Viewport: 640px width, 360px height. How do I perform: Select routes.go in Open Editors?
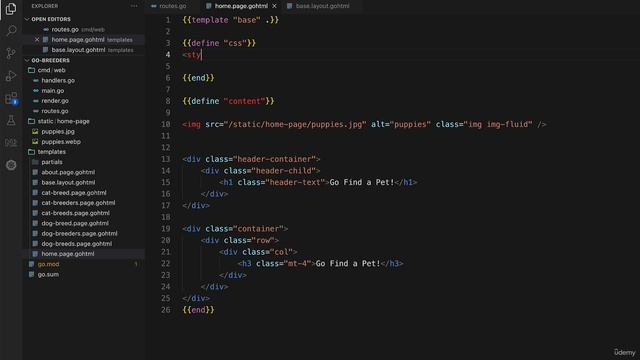tap(65, 29)
